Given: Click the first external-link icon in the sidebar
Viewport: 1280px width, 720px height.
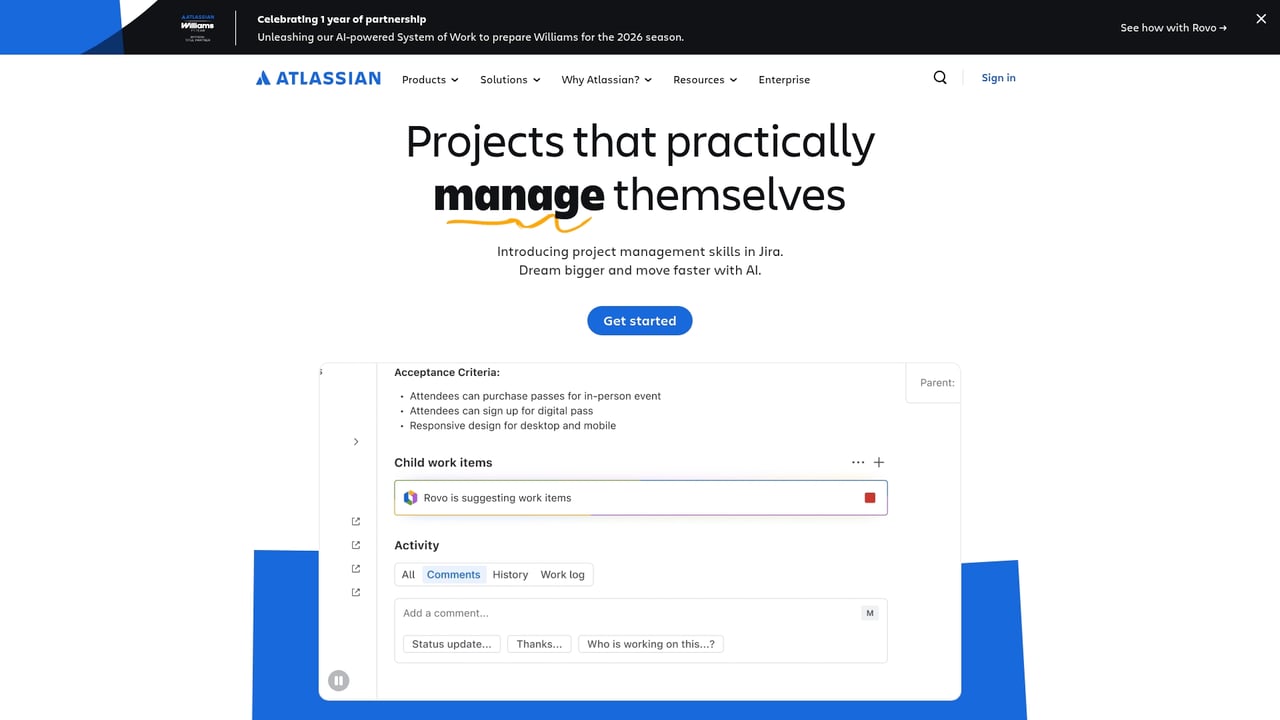Looking at the screenshot, I should coord(355,521).
